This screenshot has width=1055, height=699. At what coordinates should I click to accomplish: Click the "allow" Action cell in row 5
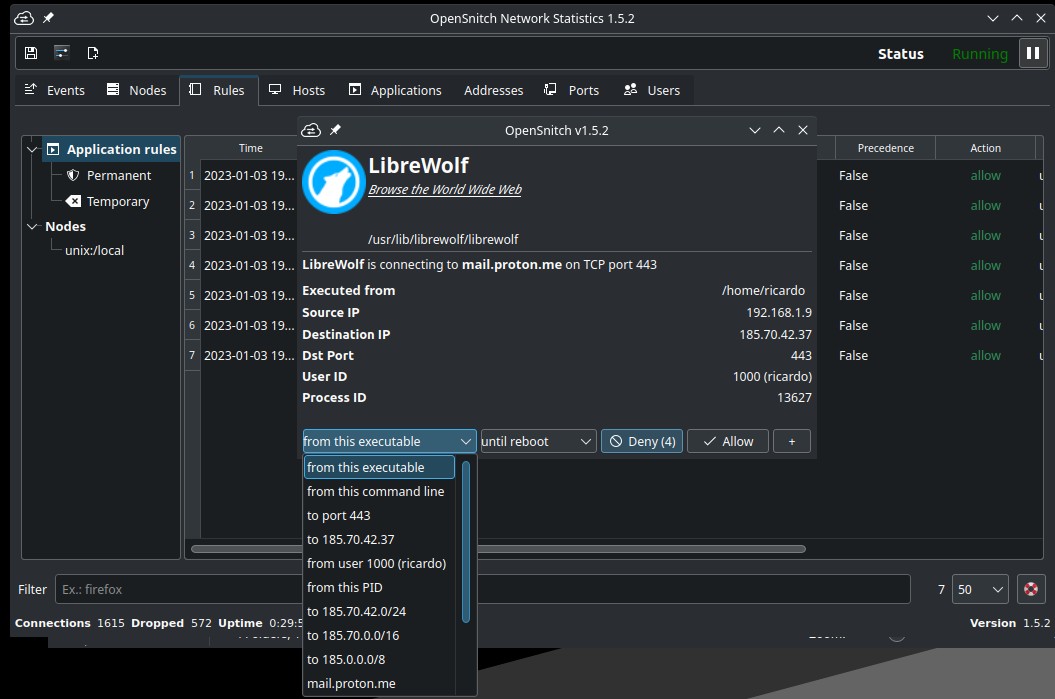pyautogui.click(x=985, y=295)
